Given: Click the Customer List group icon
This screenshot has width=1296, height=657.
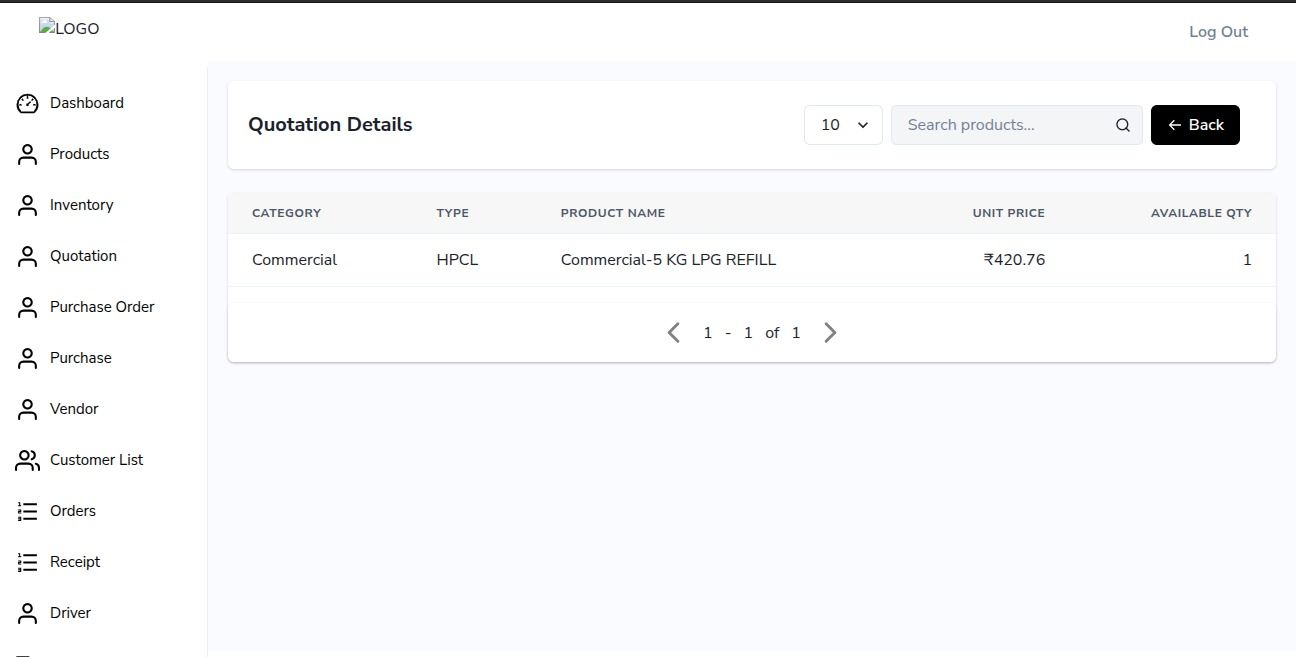Looking at the screenshot, I should pos(27,460).
